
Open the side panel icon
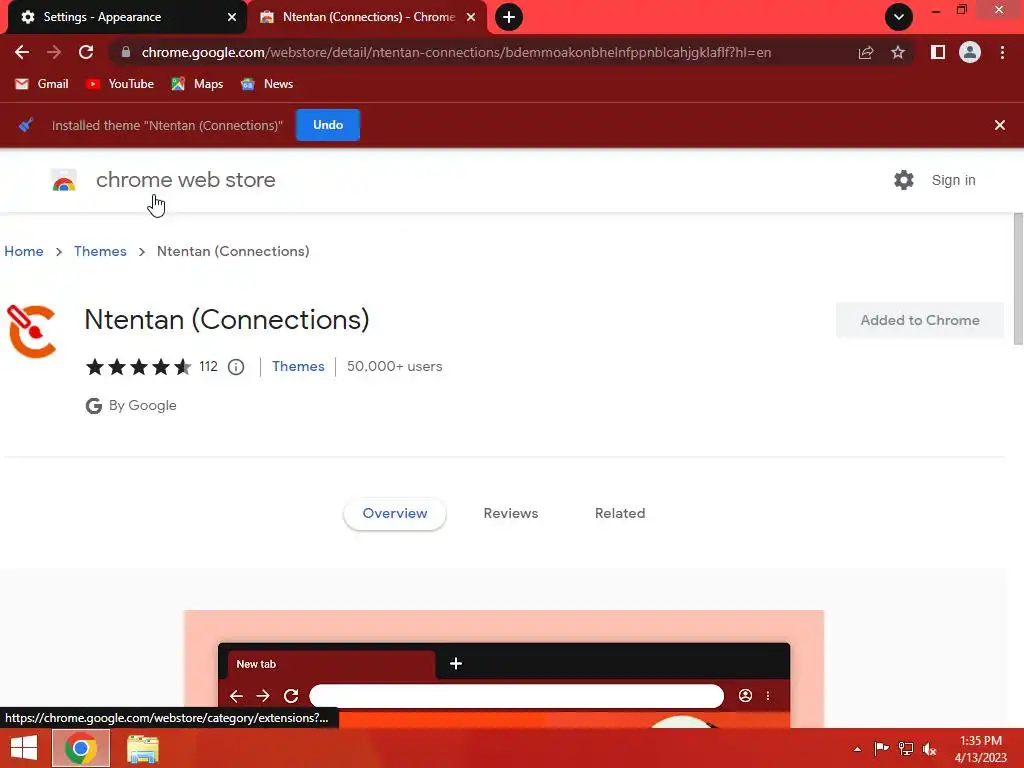pyautogui.click(x=938, y=52)
